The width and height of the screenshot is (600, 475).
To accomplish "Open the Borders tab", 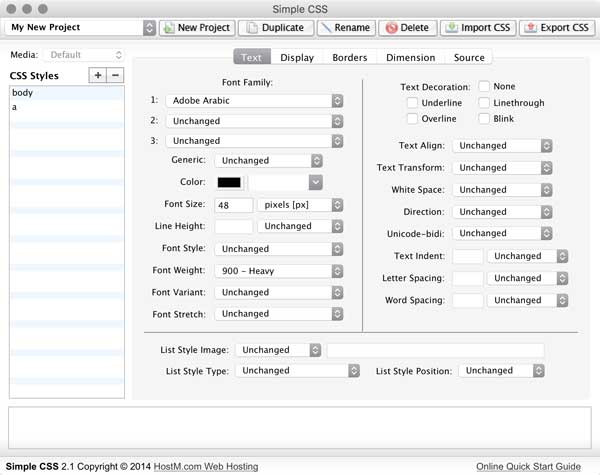I will 350,57.
